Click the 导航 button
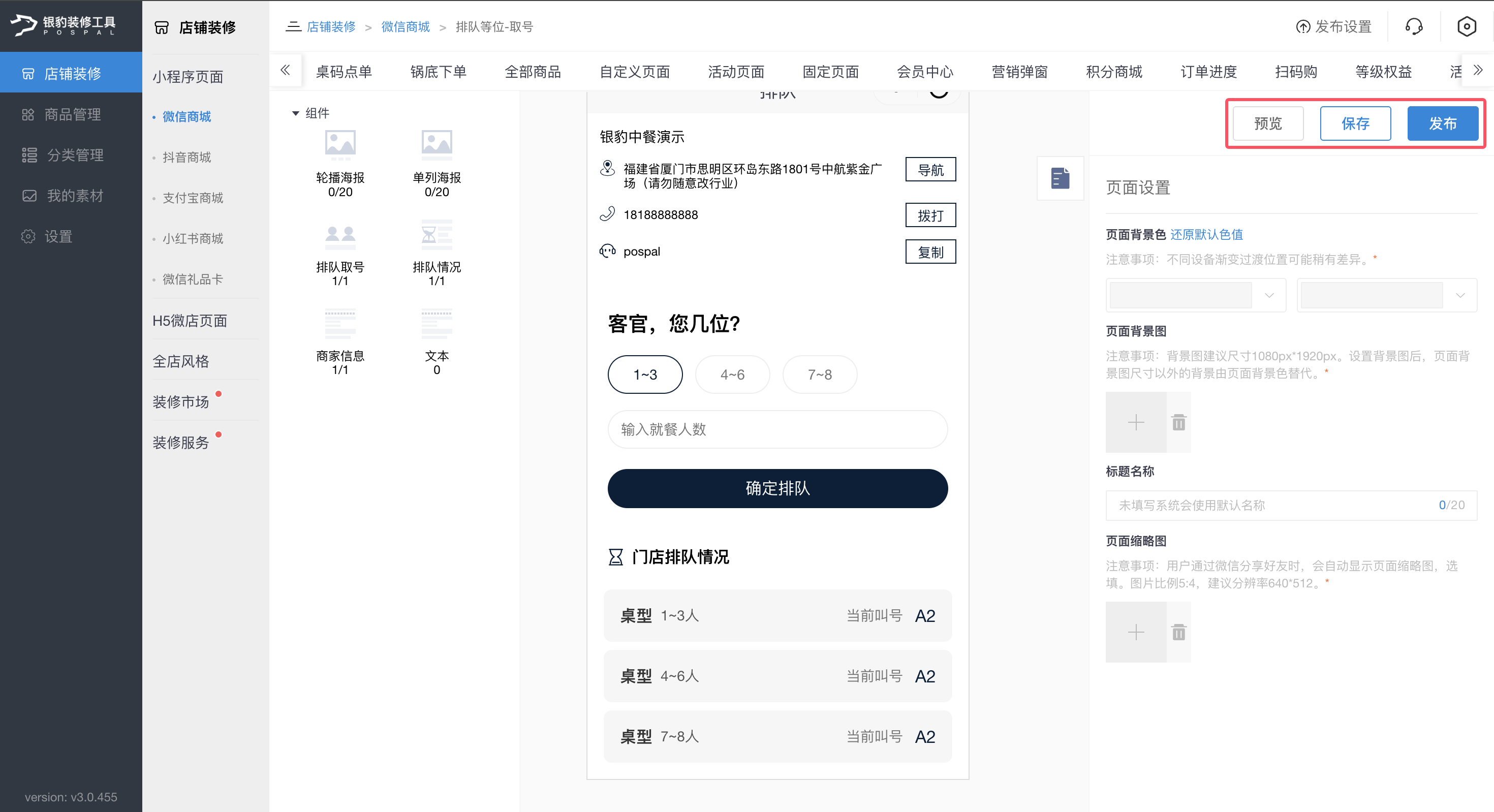This screenshot has width=1494, height=812. (x=930, y=169)
